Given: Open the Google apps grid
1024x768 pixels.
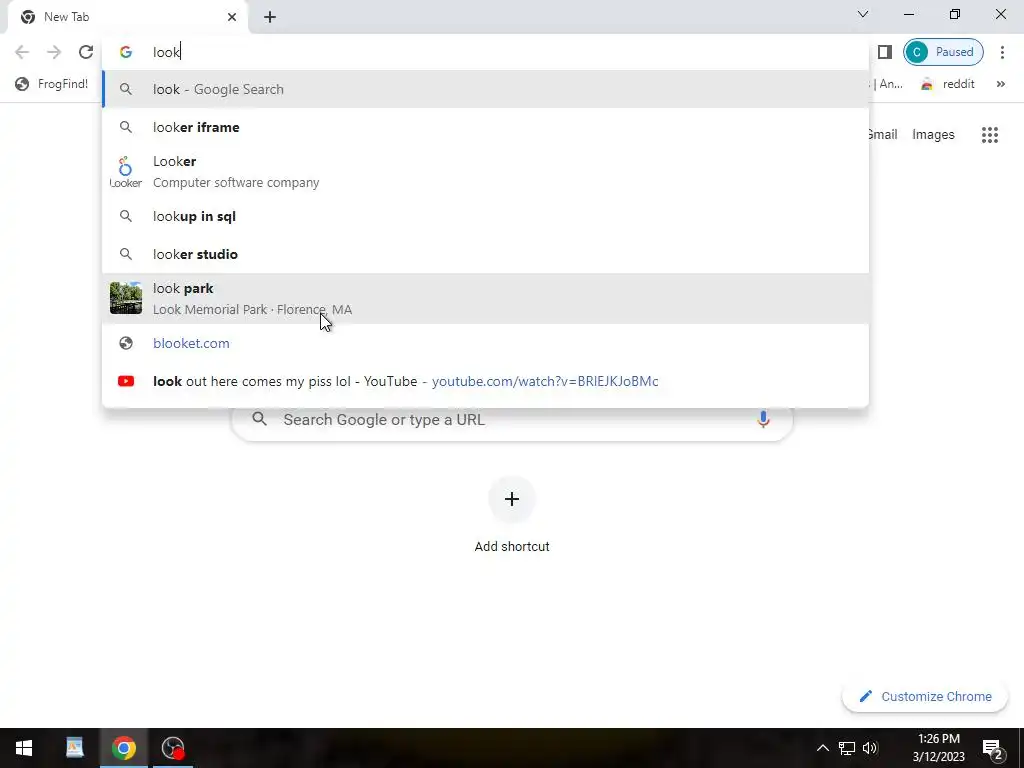Looking at the screenshot, I should tap(989, 135).
